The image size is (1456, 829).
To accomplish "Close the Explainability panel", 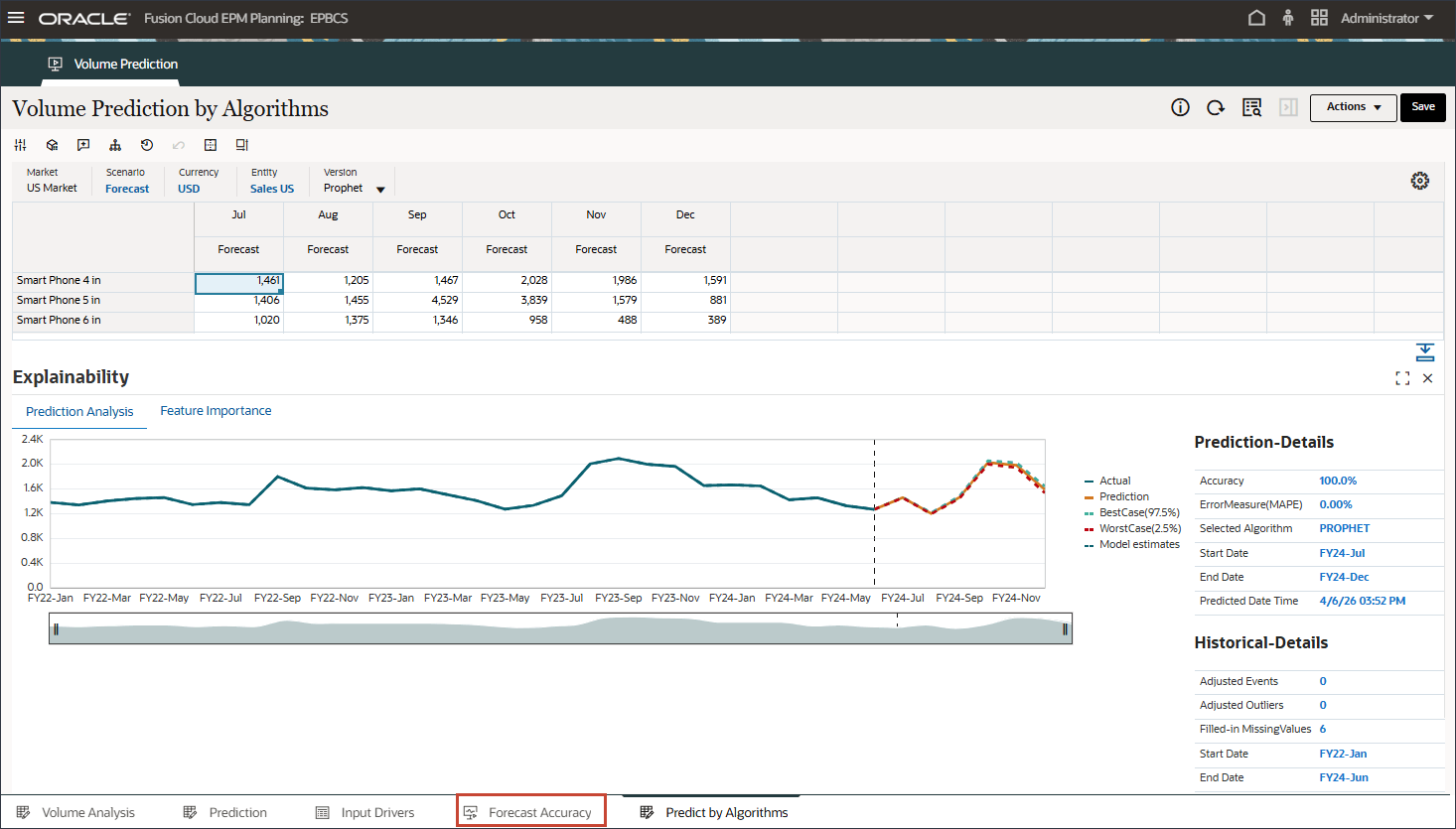I will pos(1428,378).
